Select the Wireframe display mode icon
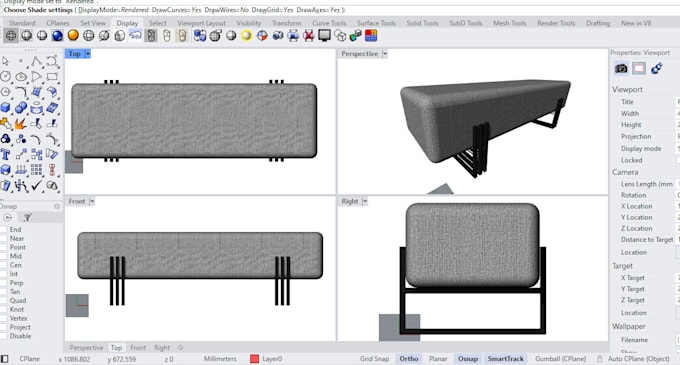680x365 pixels. coord(11,36)
